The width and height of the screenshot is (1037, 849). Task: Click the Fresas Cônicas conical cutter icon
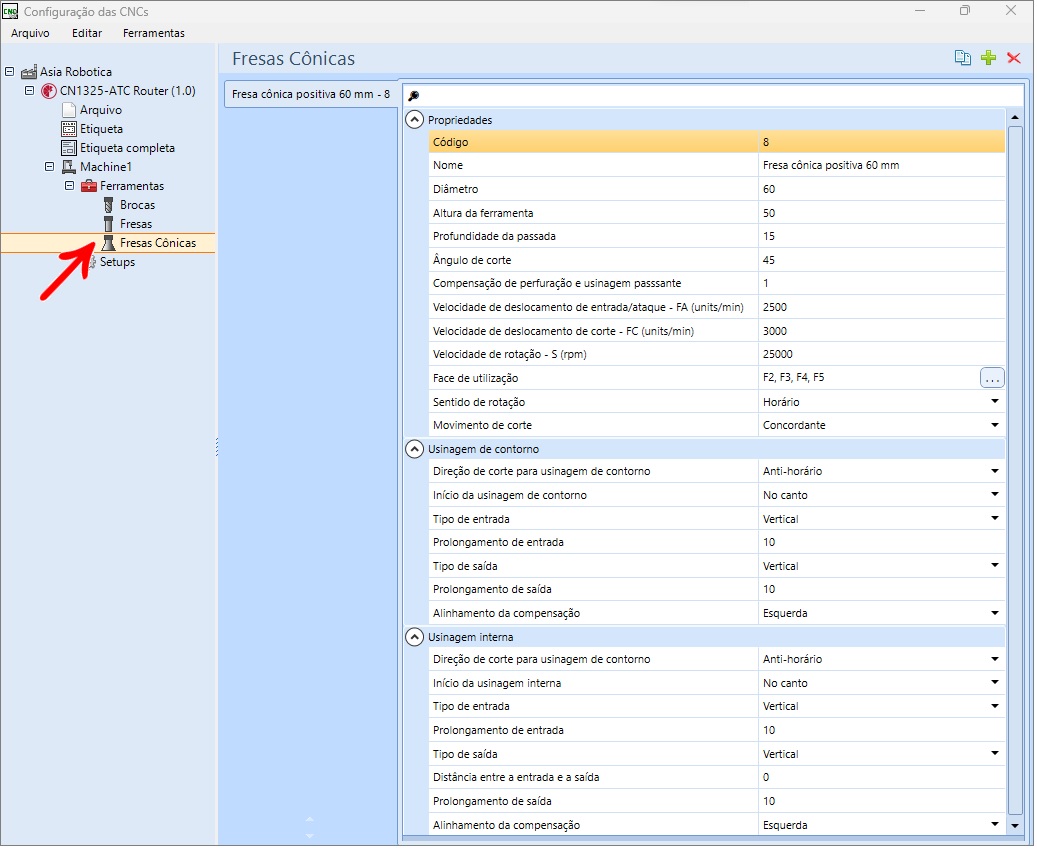coord(108,243)
